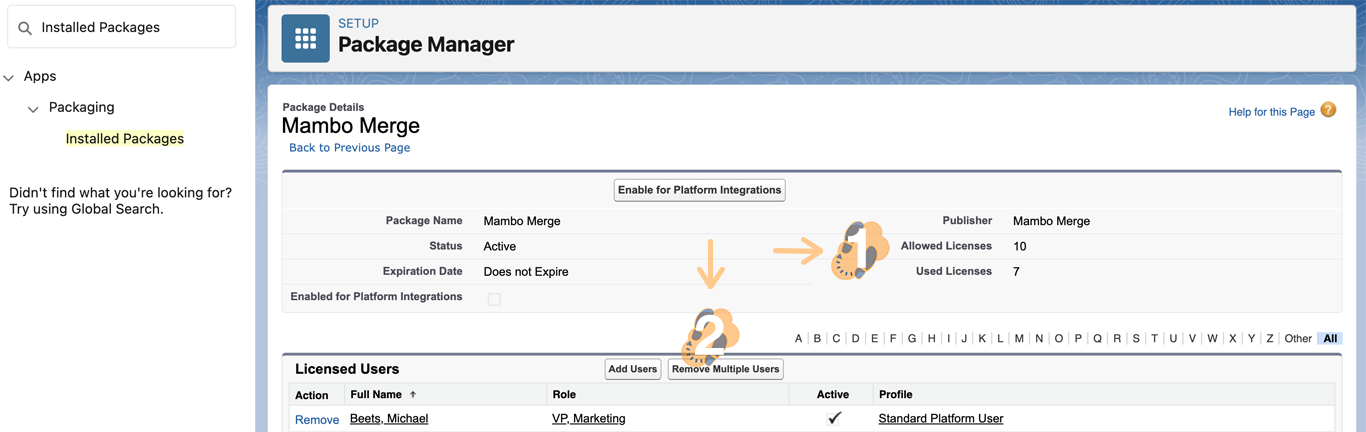Toggle Enabled for Platform Integrations checkbox

pyautogui.click(x=494, y=299)
